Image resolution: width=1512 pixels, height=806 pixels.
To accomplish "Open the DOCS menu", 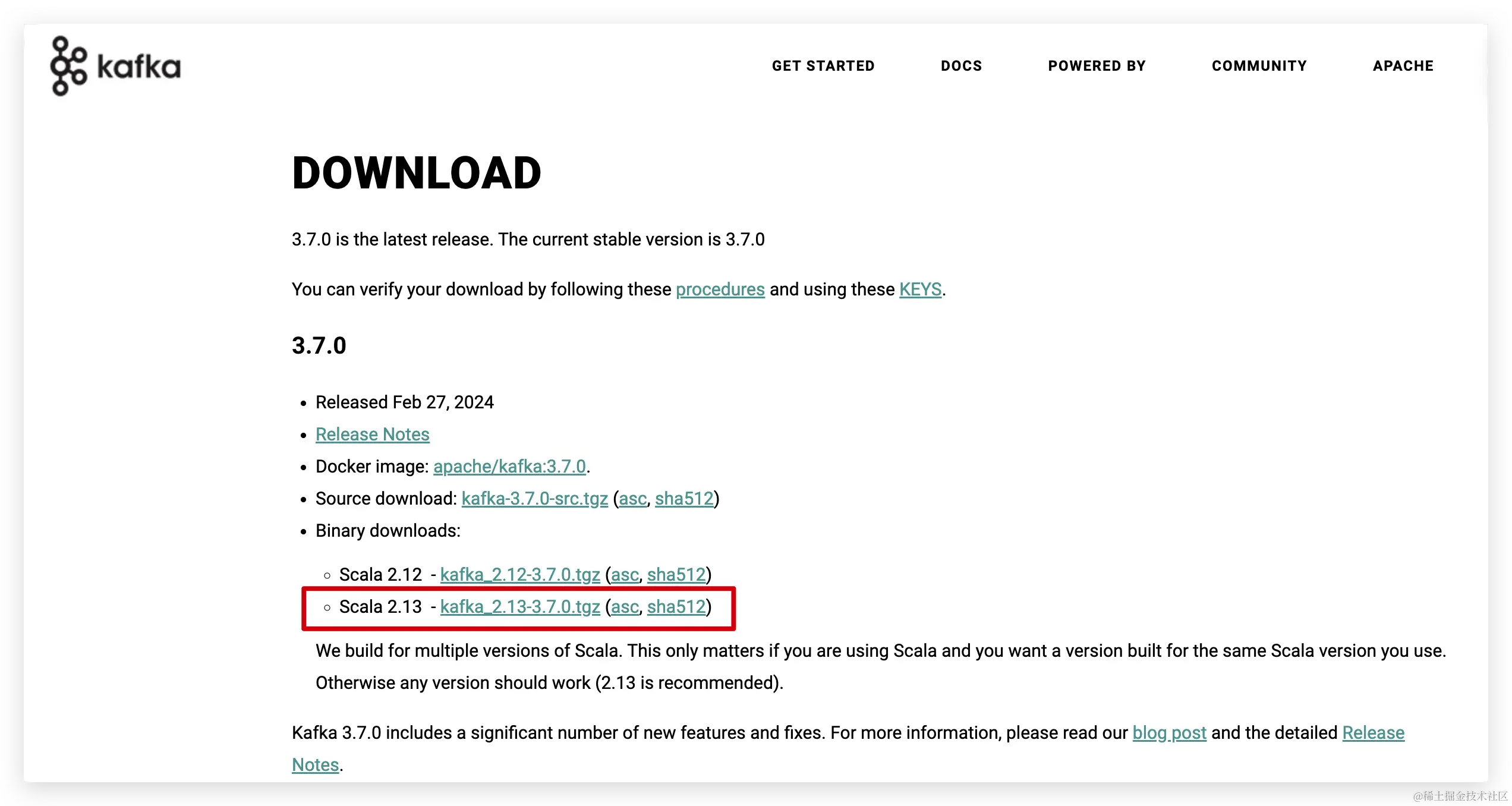I will (961, 66).
